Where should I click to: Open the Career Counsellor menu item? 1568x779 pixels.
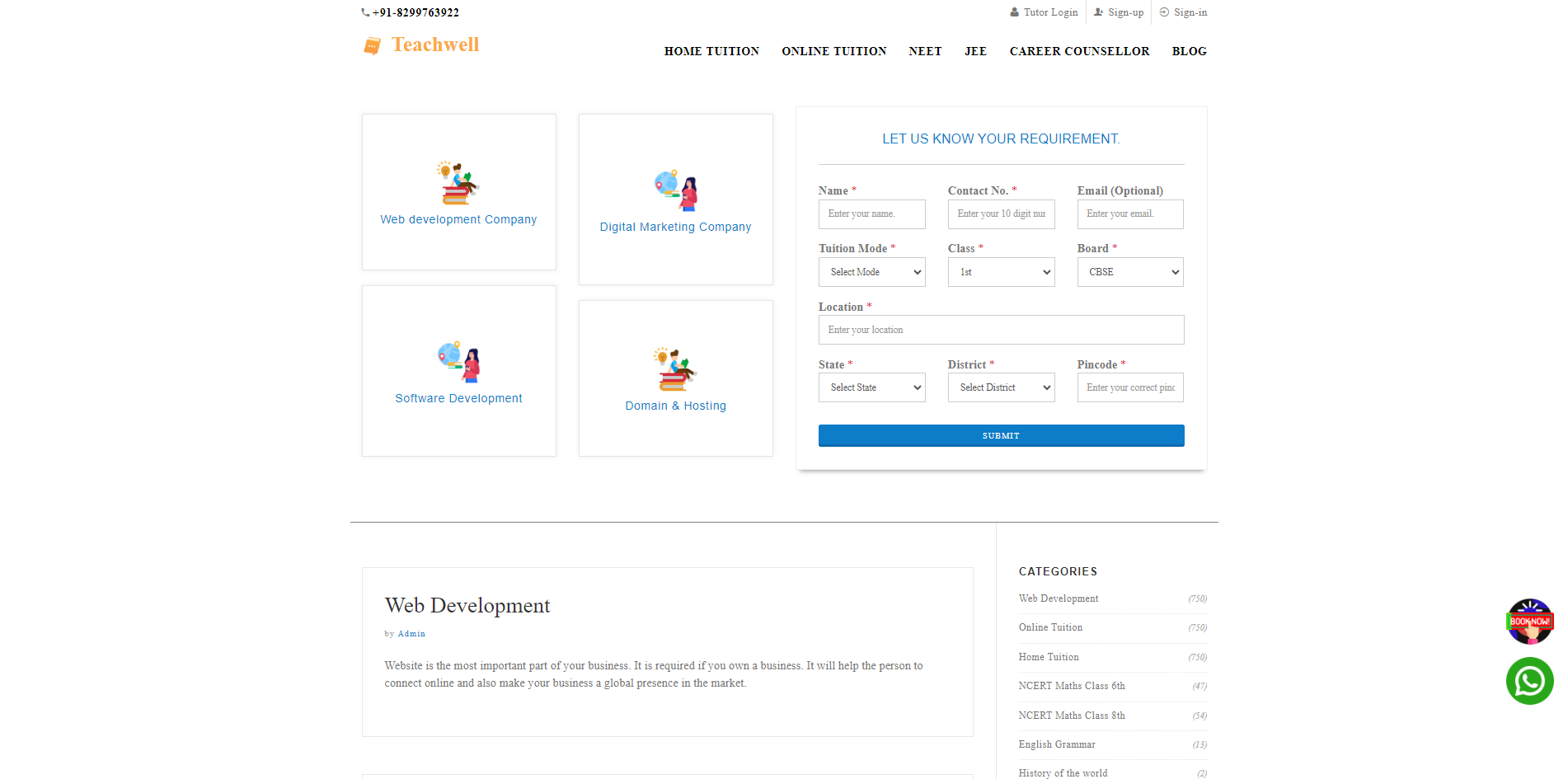click(1079, 51)
